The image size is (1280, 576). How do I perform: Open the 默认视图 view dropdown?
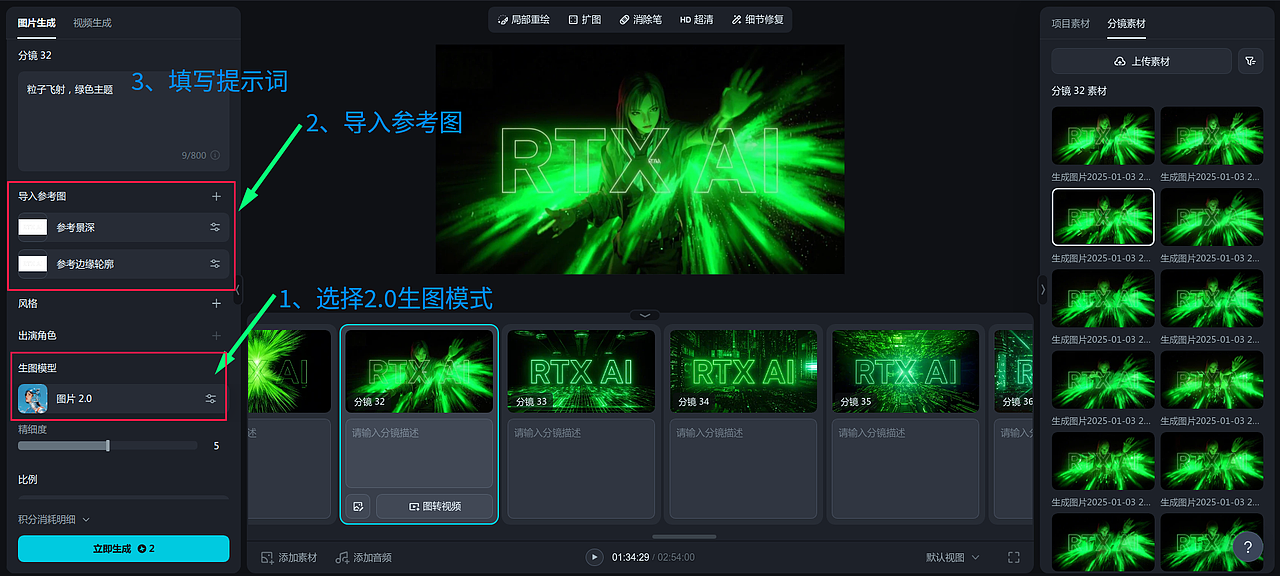[952, 557]
